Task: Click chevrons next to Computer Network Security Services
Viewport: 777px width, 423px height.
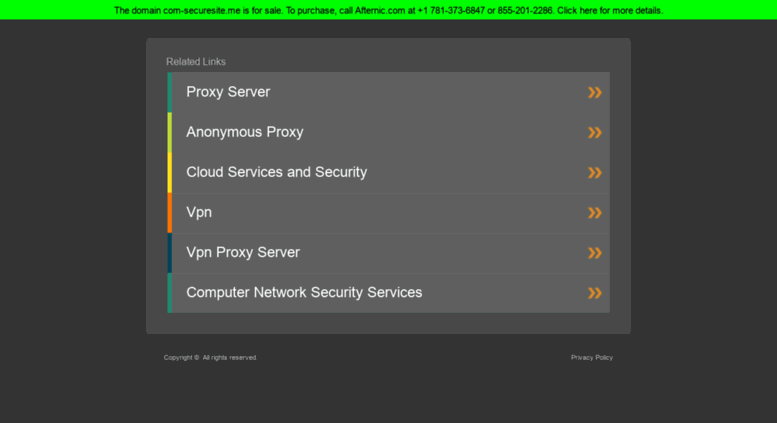Action: (595, 293)
